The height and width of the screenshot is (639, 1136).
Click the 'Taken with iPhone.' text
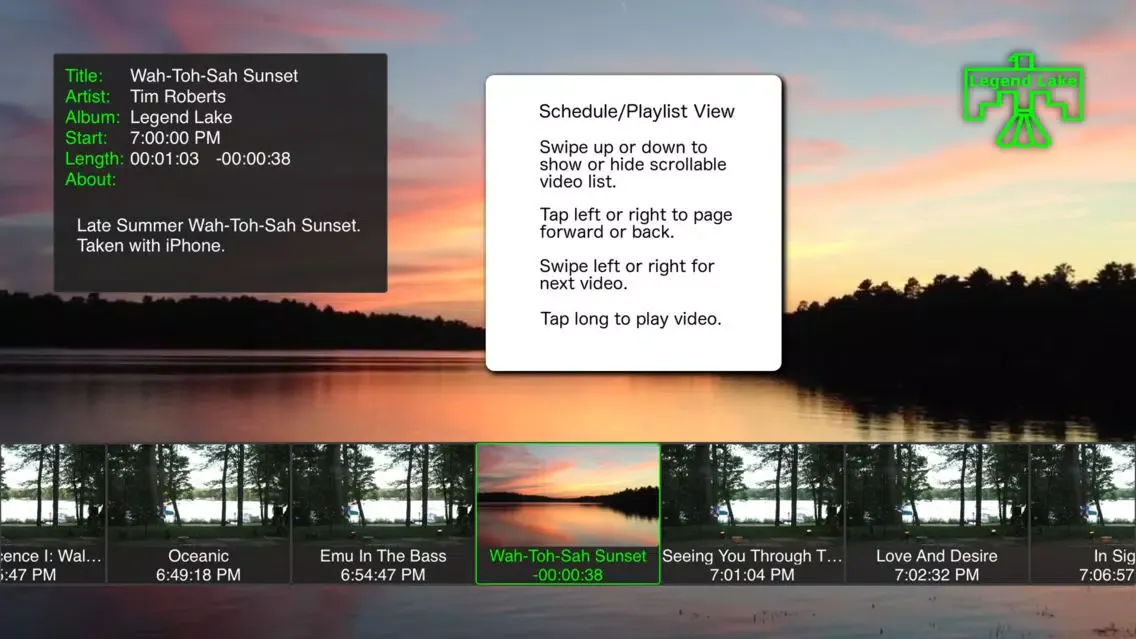(x=151, y=246)
